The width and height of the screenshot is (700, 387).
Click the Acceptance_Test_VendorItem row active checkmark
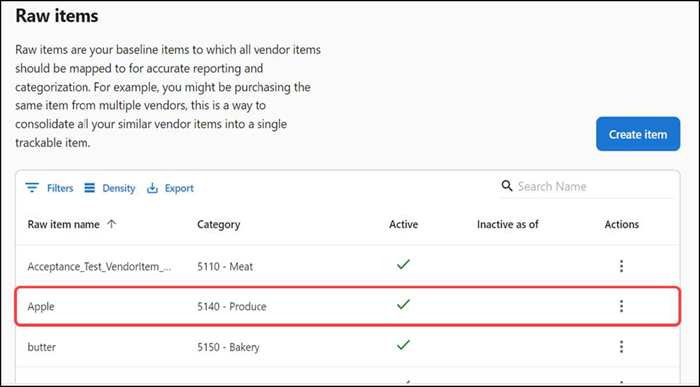pyautogui.click(x=403, y=264)
